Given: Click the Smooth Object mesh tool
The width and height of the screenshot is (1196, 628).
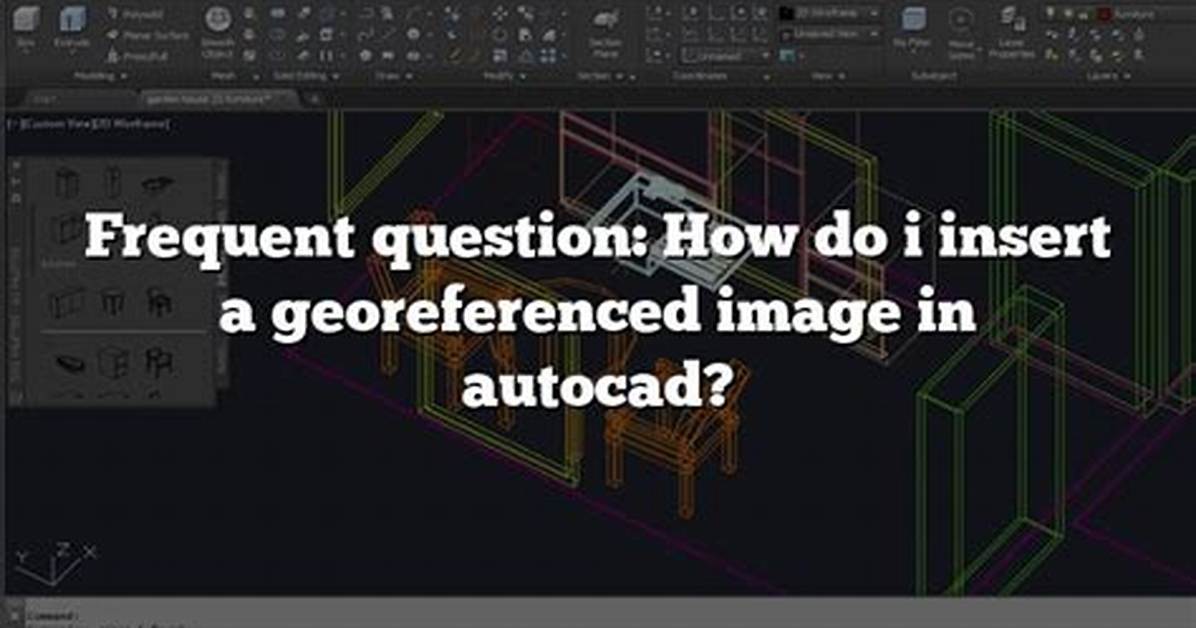Looking at the screenshot, I should (x=218, y=32).
